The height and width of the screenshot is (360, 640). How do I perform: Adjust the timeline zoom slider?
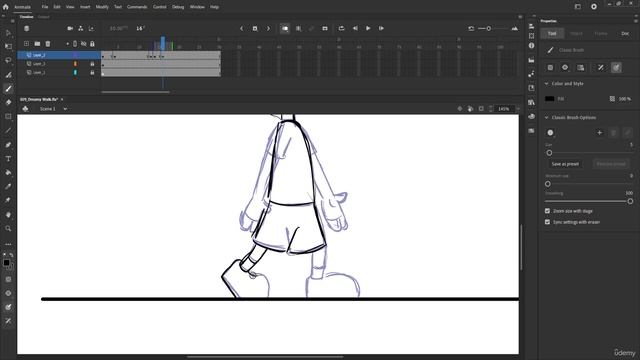coord(489,28)
